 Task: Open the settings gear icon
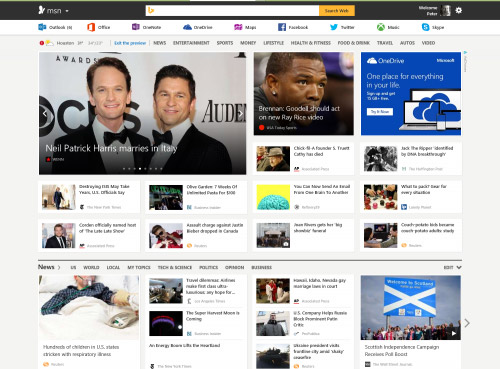click(x=459, y=10)
